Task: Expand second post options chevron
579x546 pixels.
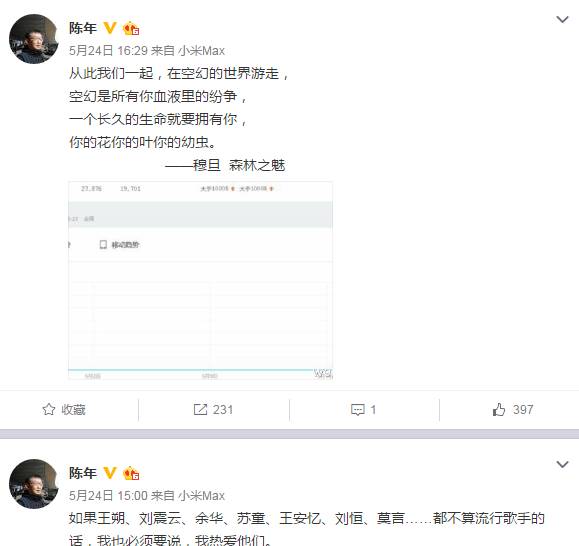Action: pos(562,464)
